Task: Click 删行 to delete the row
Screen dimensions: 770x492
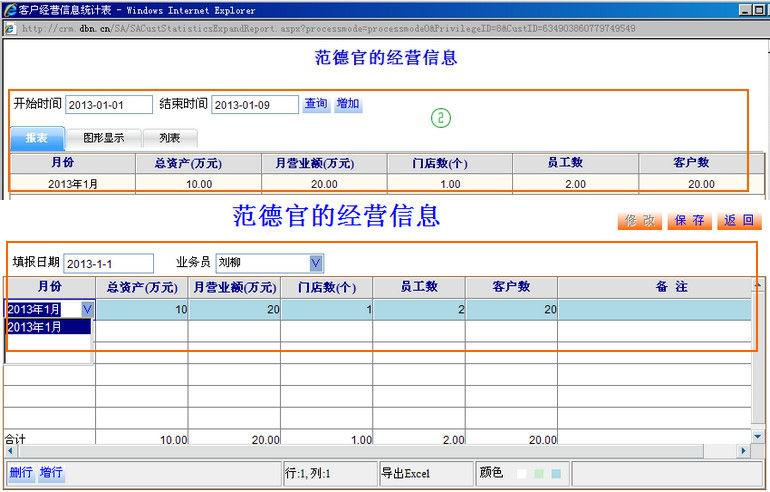Action: (x=20, y=473)
